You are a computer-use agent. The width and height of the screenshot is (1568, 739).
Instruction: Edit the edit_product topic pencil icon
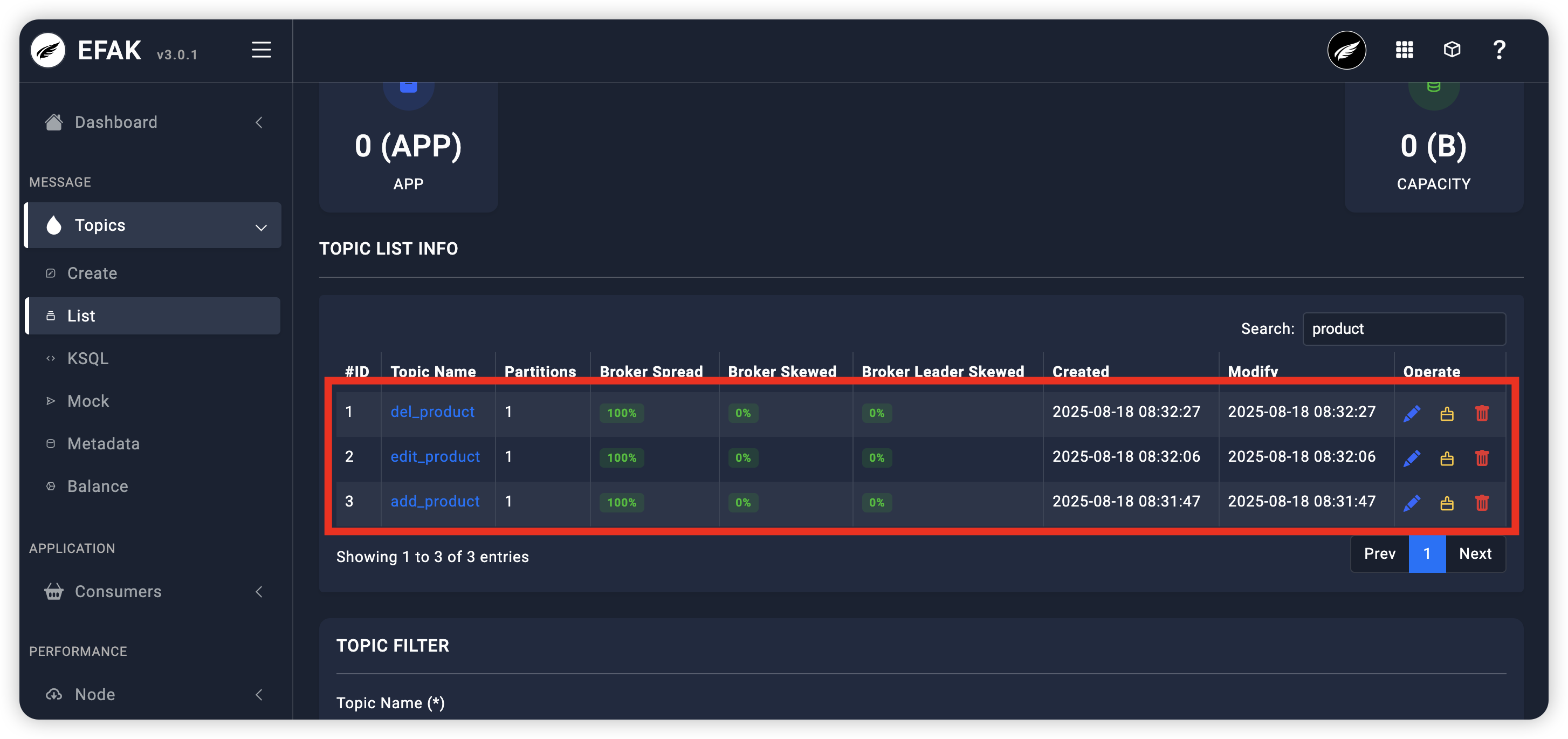tap(1412, 459)
